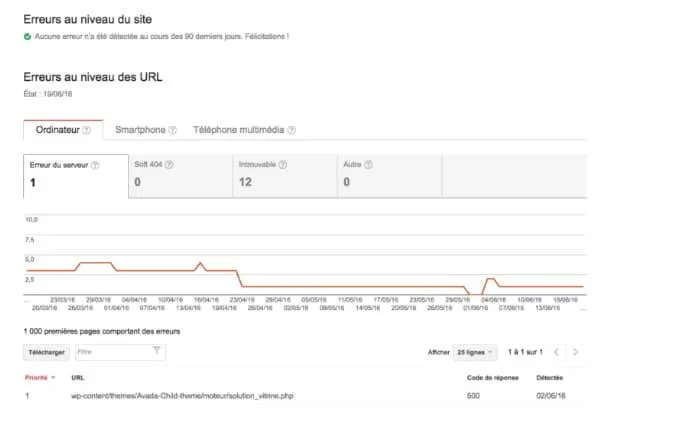Click the Télécharger button

(x=46, y=352)
